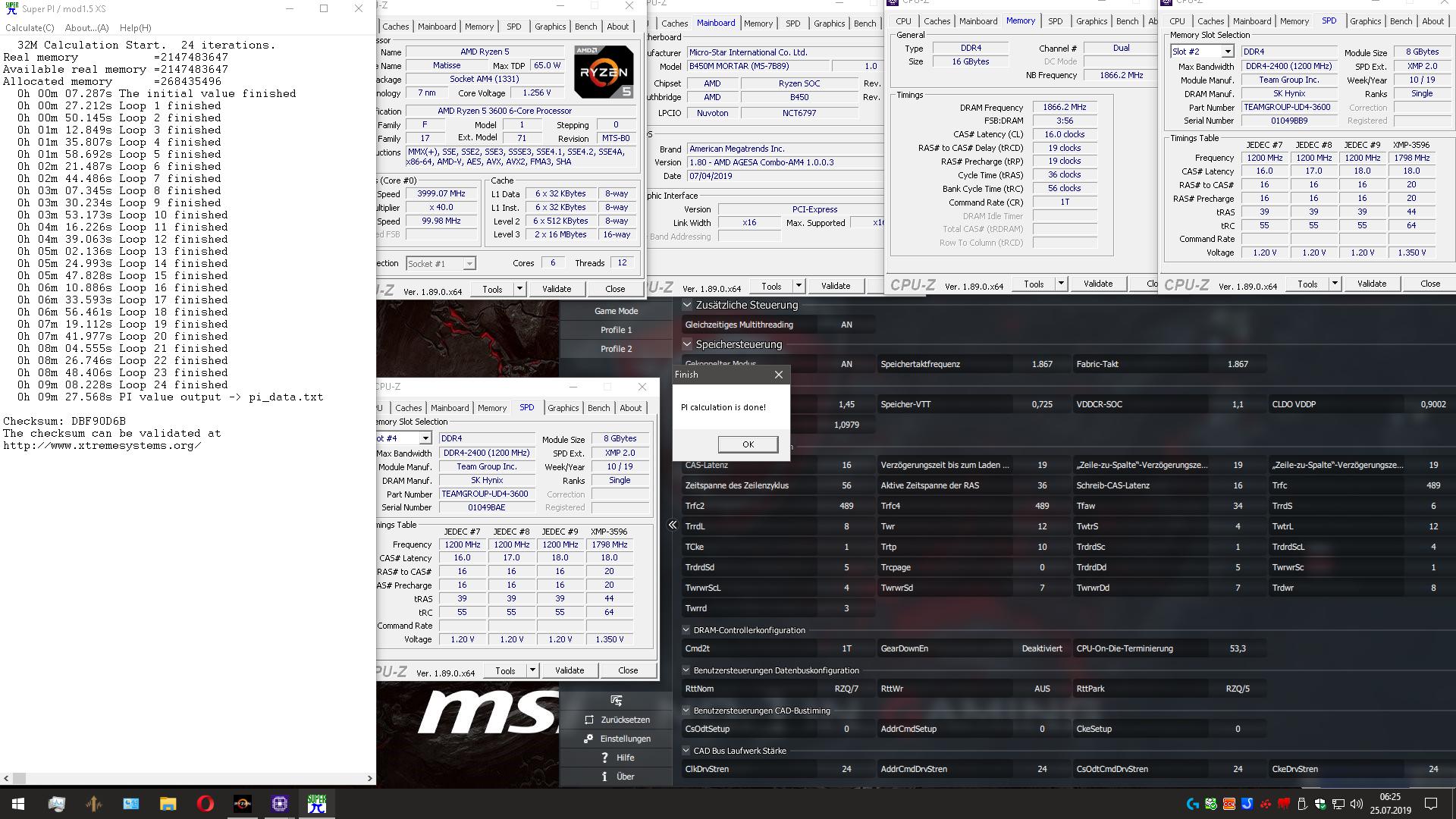Select Memory tab in bottom CPU-Z window
Screen dimensions: 1456x819
[x=491, y=408]
